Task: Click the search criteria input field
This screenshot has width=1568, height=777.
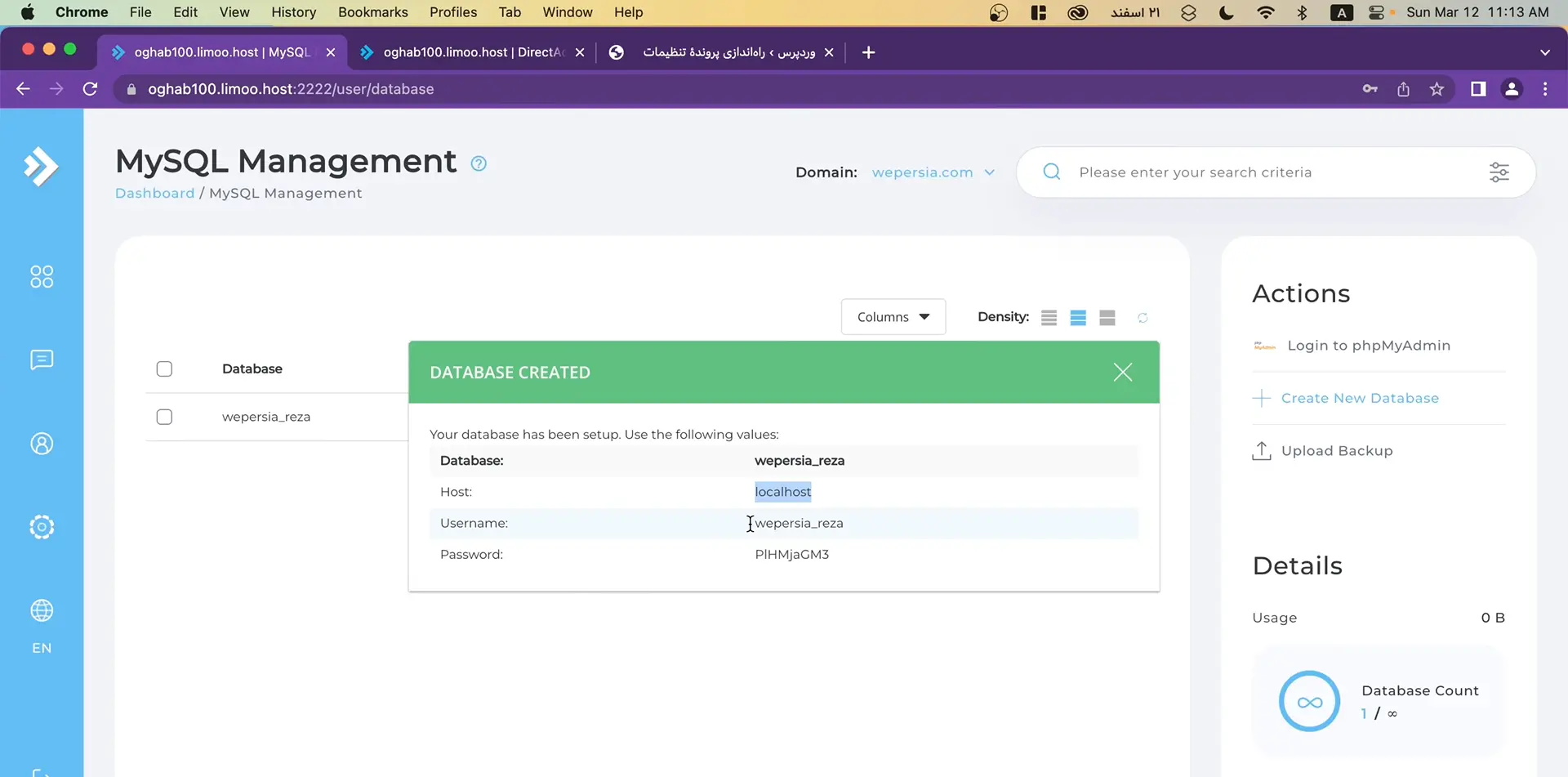Action: (x=1276, y=172)
